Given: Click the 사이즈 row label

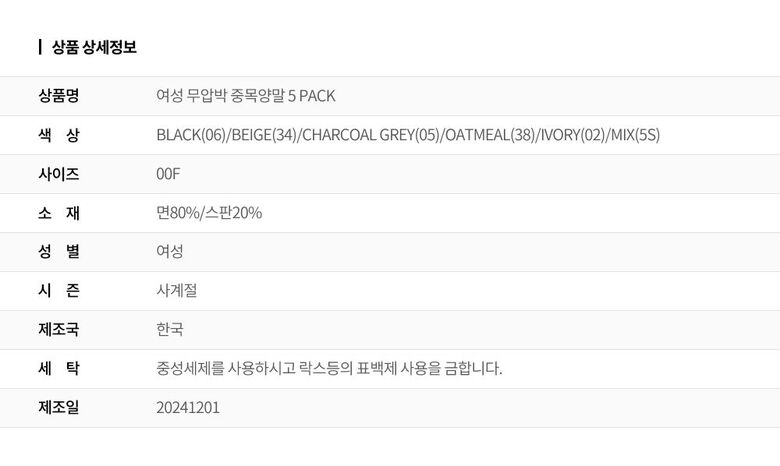Looking at the screenshot, I should point(59,174).
